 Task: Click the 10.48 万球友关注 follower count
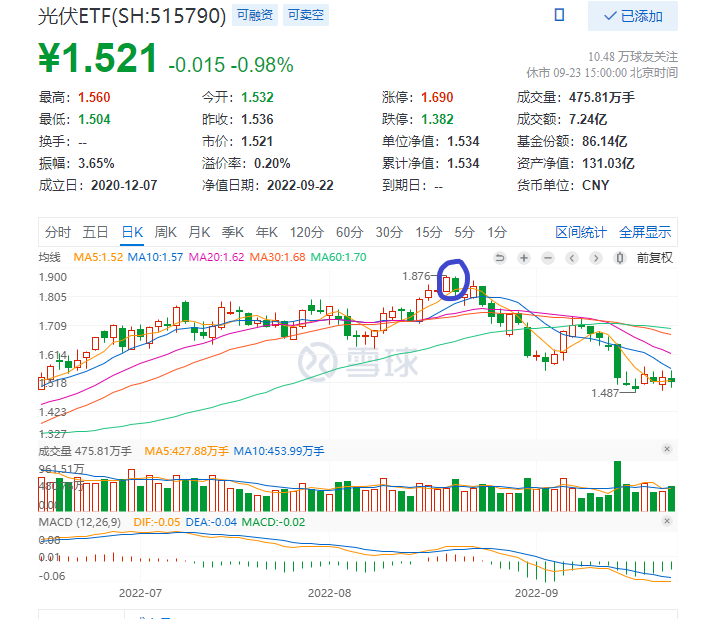coord(633,57)
